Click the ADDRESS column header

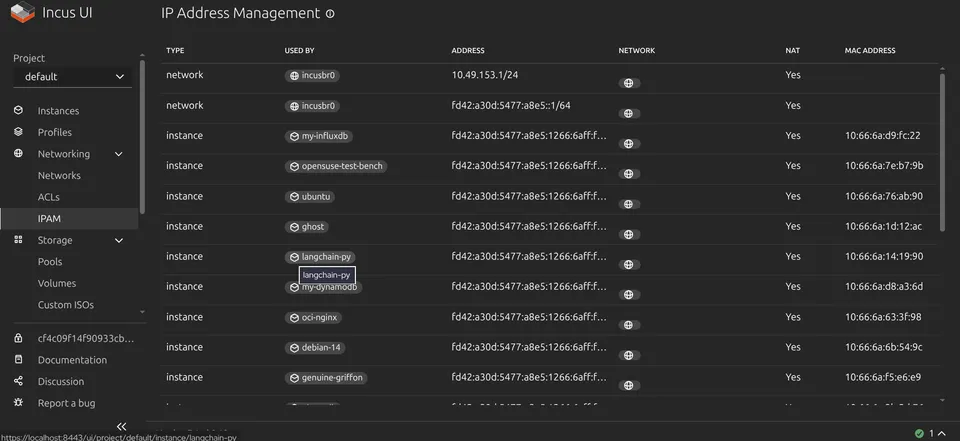[468, 51]
